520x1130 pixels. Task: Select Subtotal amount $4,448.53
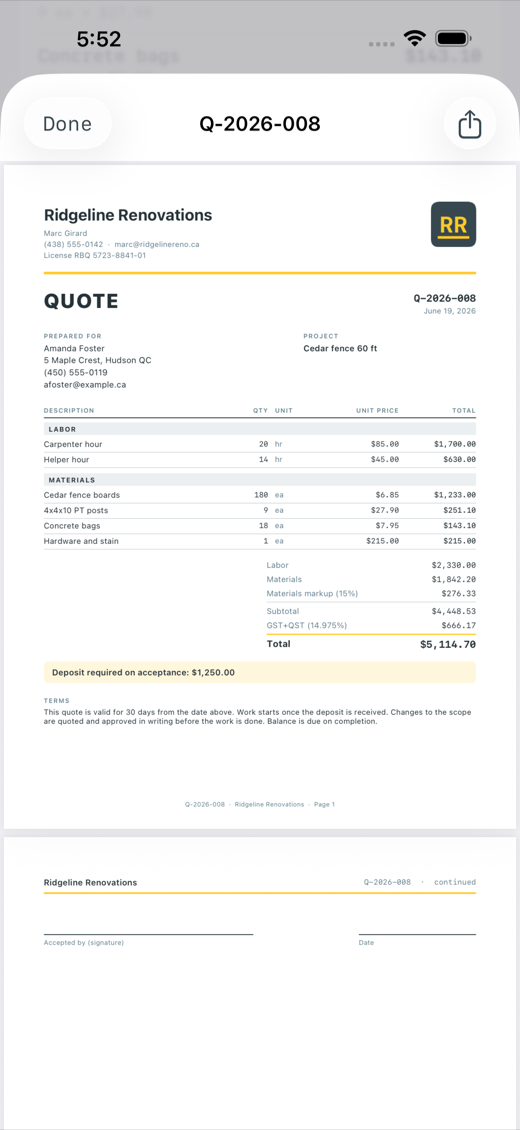(454, 611)
